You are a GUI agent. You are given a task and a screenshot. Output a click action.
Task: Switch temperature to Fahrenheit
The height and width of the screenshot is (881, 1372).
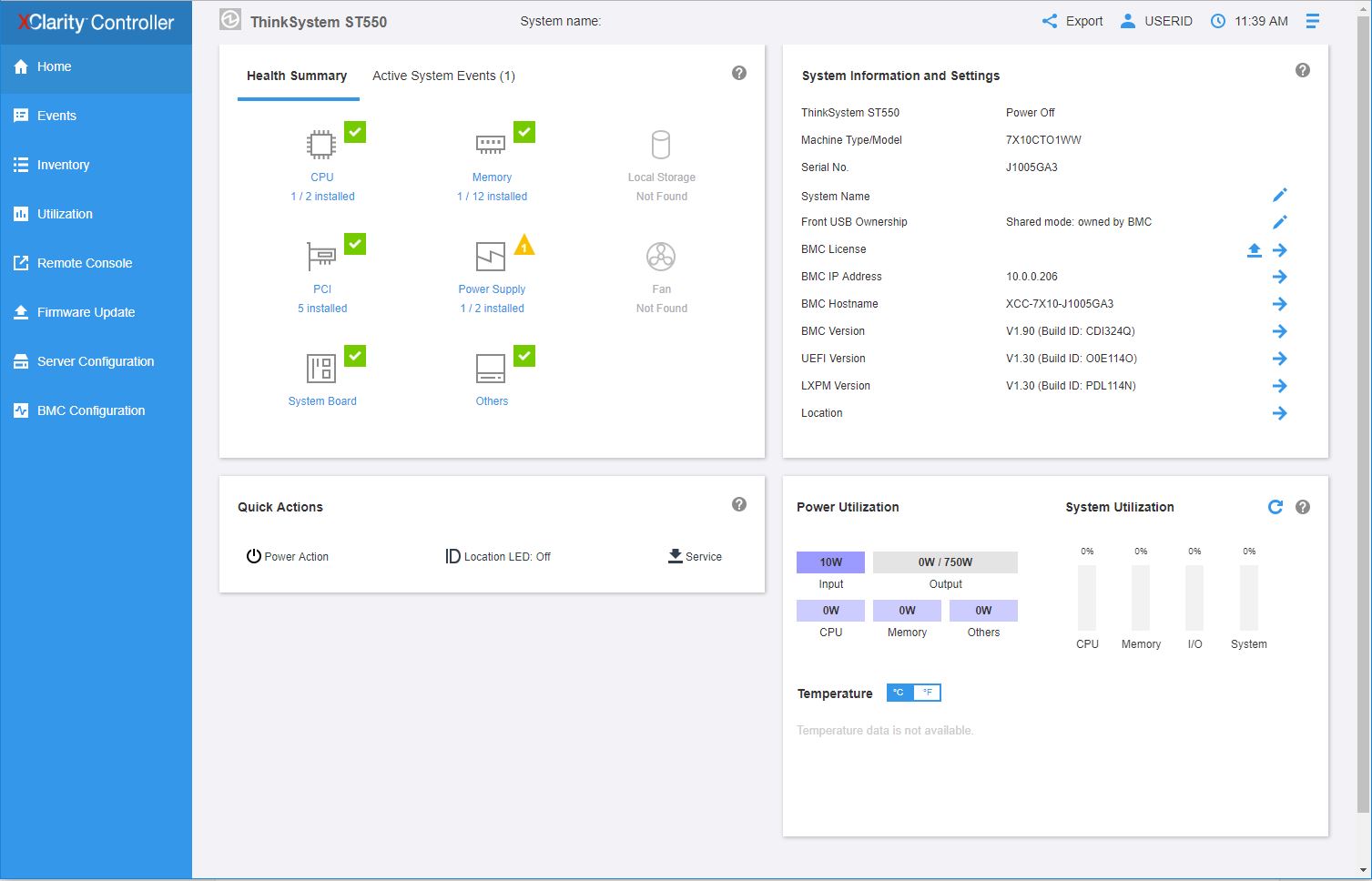(x=927, y=693)
